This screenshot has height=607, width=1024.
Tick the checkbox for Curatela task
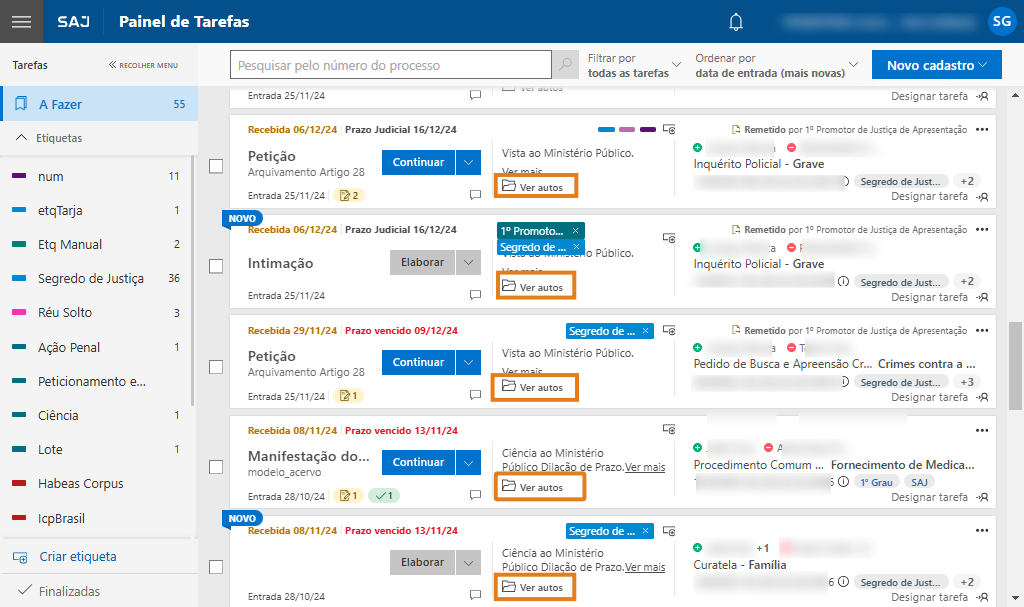click(216, 566)
